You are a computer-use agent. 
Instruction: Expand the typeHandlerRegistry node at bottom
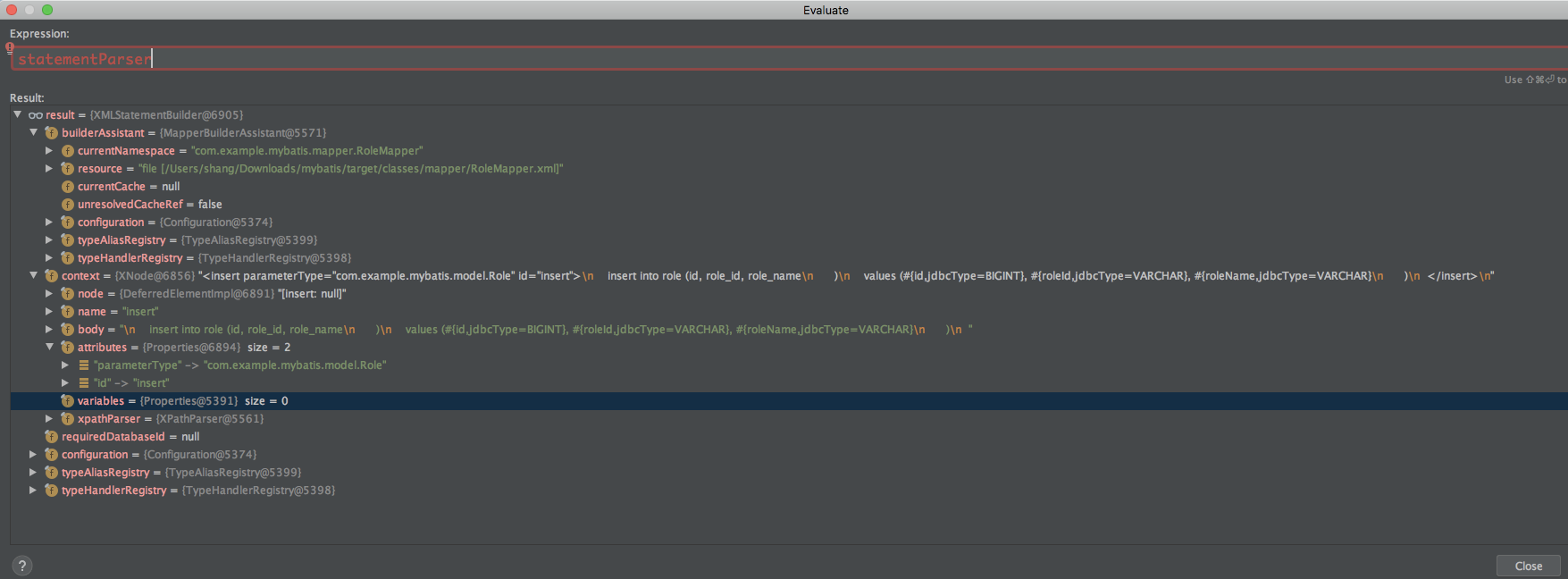tap(33, 491)
